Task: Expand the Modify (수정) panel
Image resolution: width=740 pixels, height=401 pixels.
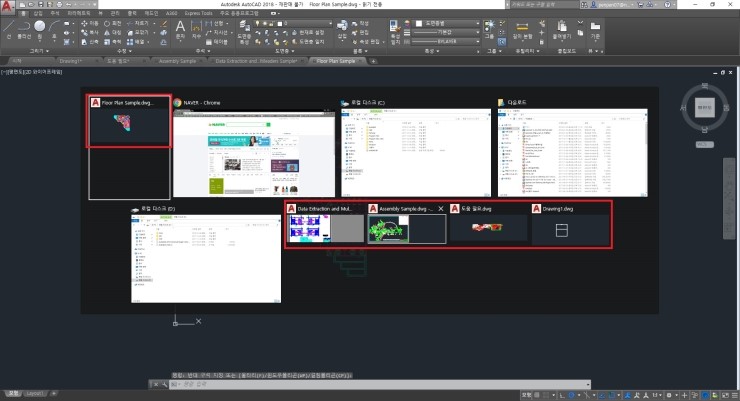Action: (x=124, y=51)
